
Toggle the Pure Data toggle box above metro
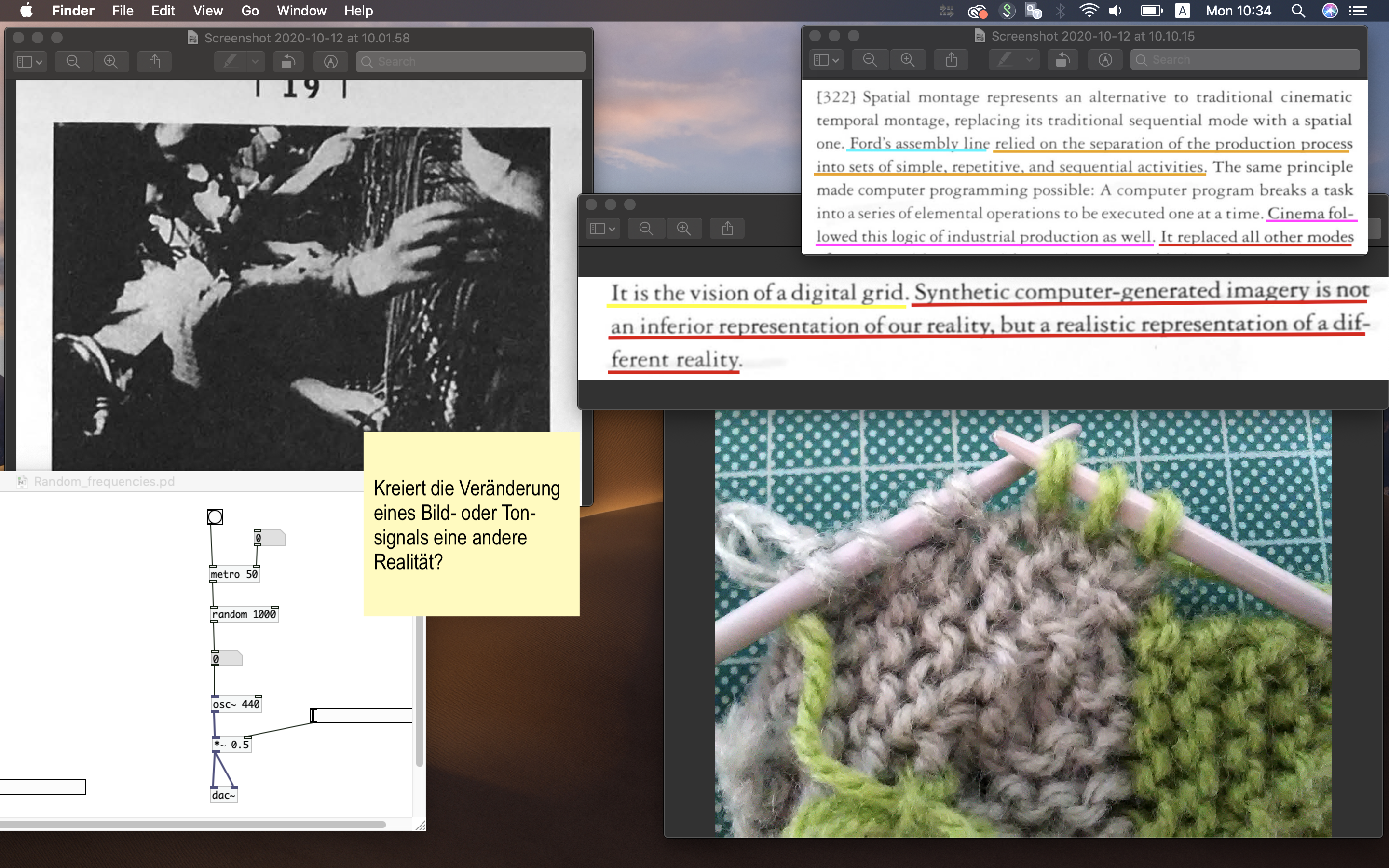215,516
